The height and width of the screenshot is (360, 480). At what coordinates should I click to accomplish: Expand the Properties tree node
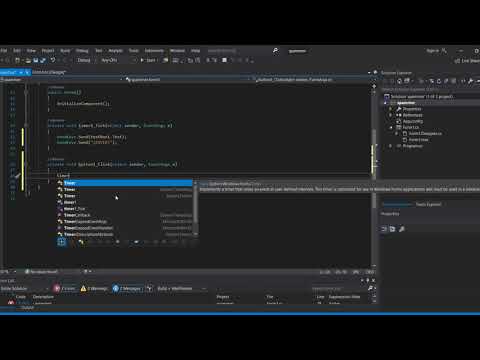click(x=391, y=109)
